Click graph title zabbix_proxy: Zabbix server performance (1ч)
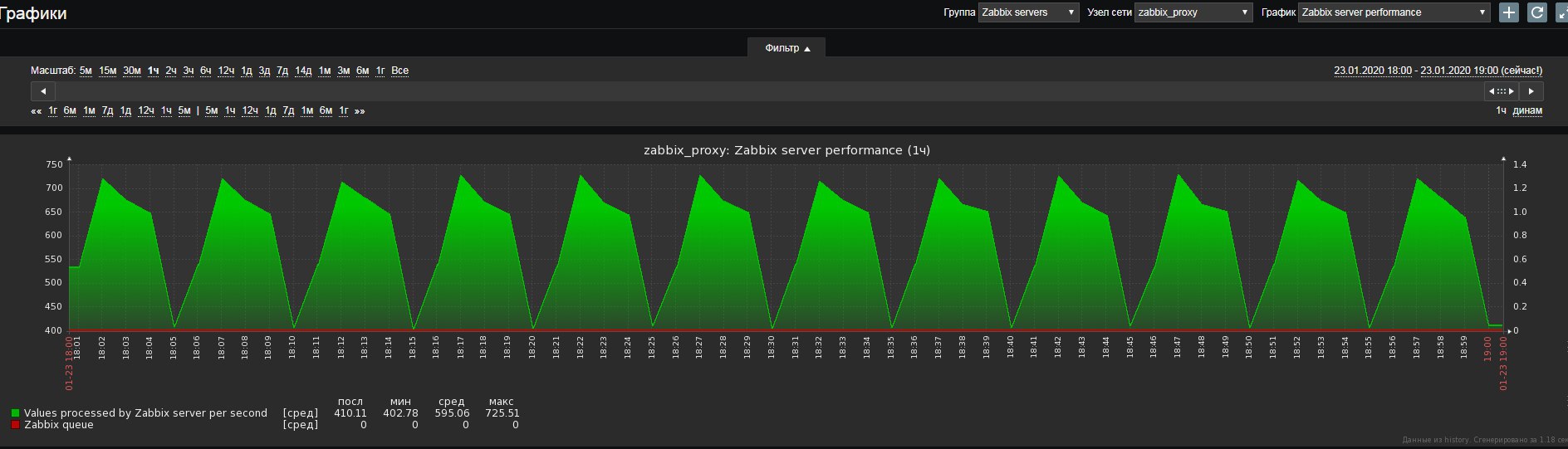This screenshot has width=1568, height=449. click(786, 150)
